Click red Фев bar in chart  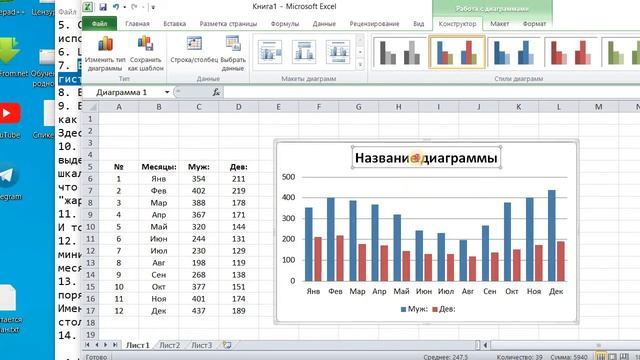(x=340, y=258)
